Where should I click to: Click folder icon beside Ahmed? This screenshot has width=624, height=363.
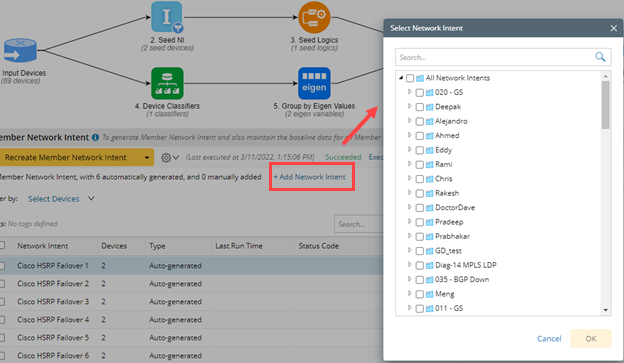(429, 136)
